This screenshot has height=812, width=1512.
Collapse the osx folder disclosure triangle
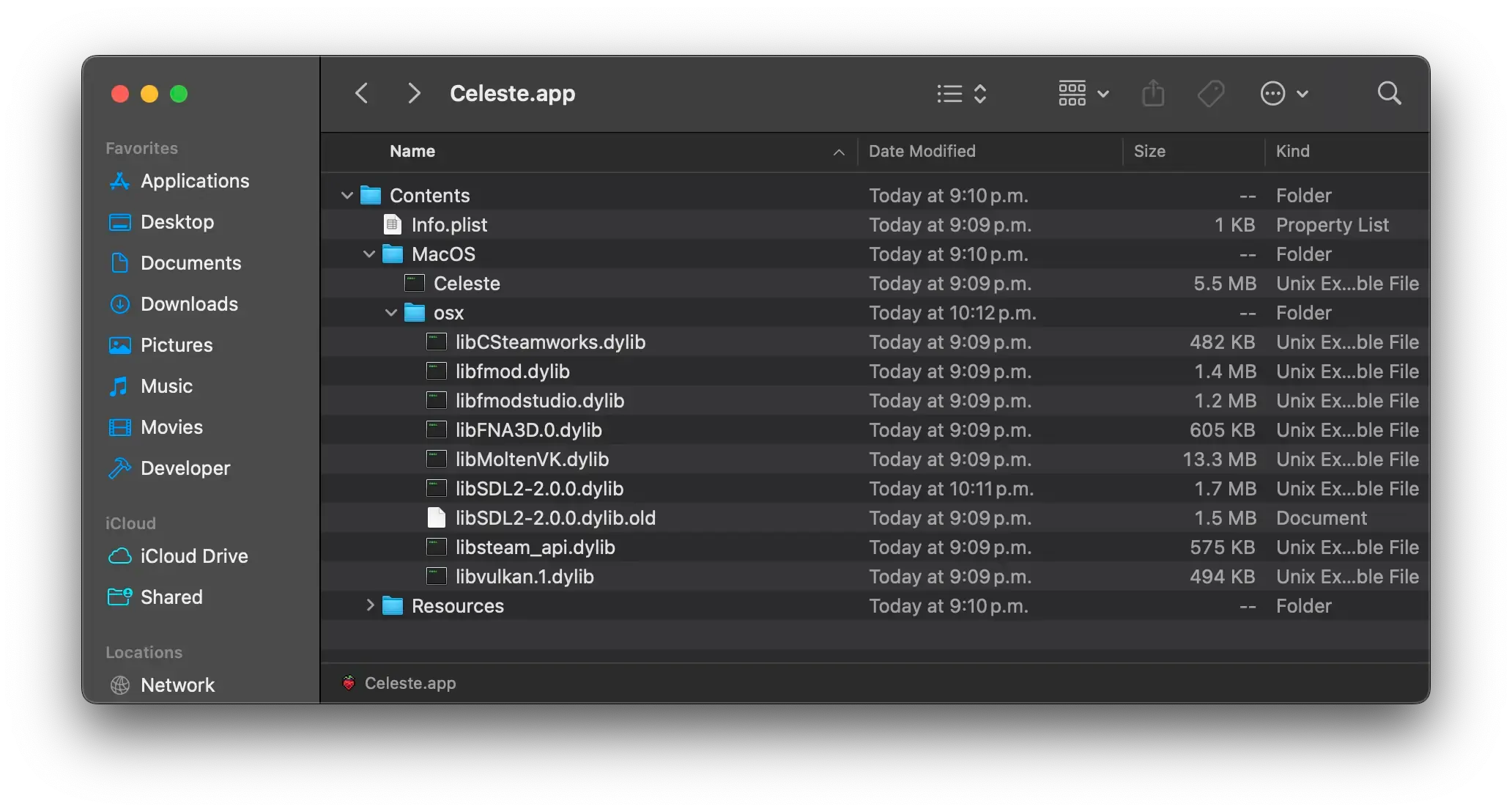390,313
